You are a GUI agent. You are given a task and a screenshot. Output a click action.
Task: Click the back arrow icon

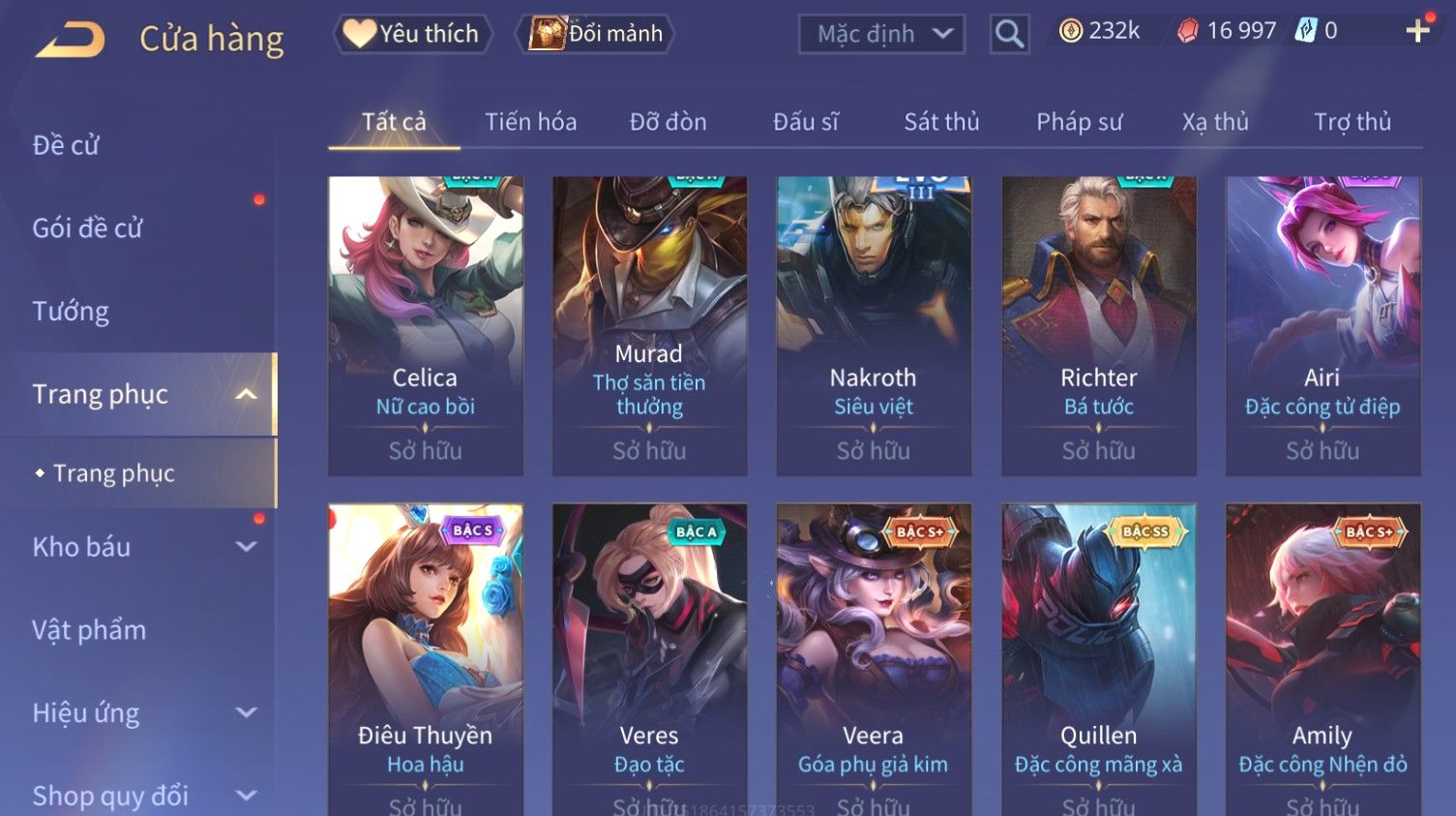click(x=70, y=40)
